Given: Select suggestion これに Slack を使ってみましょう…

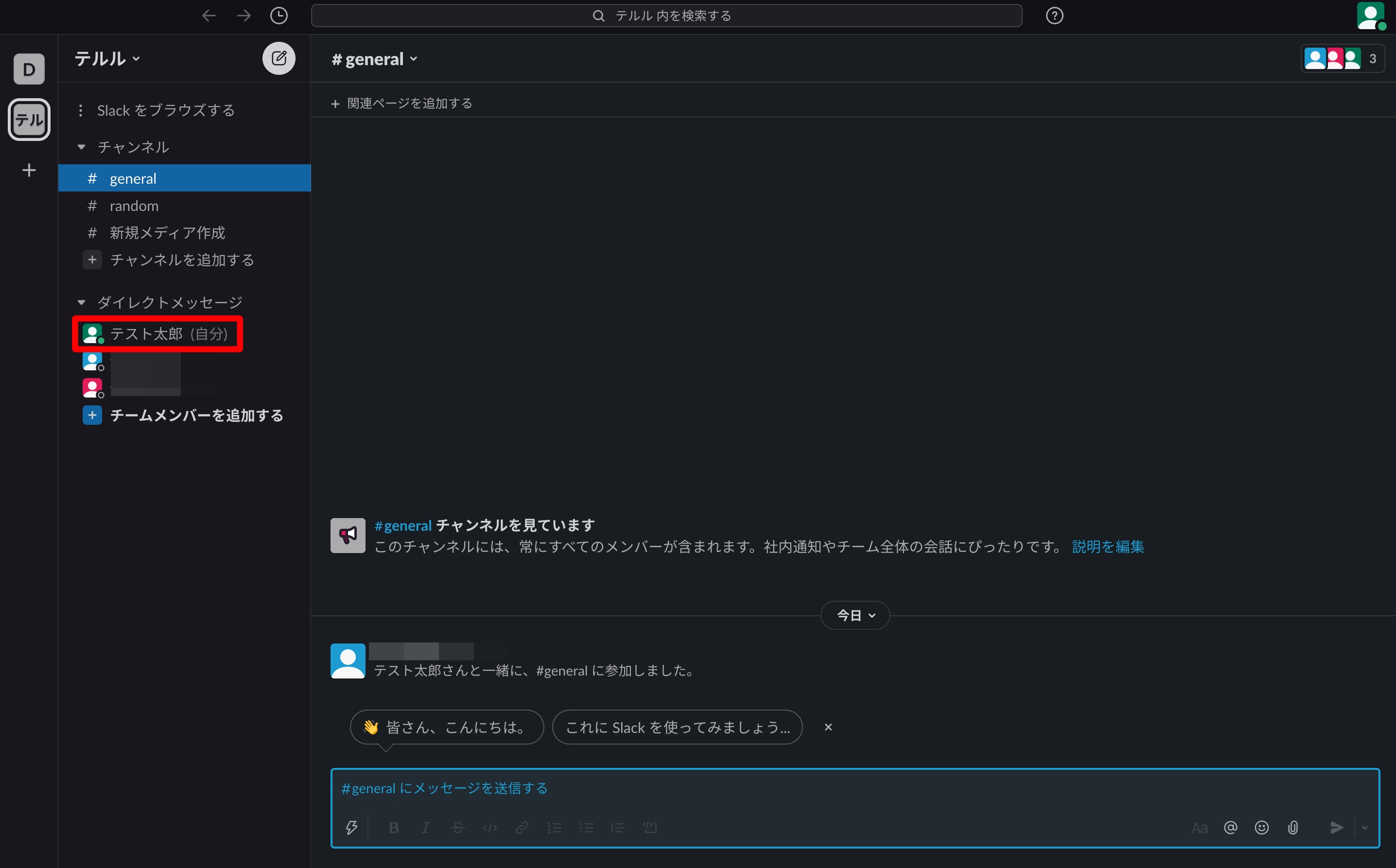Looking at the screenshot, I should [x=677, y=728].
